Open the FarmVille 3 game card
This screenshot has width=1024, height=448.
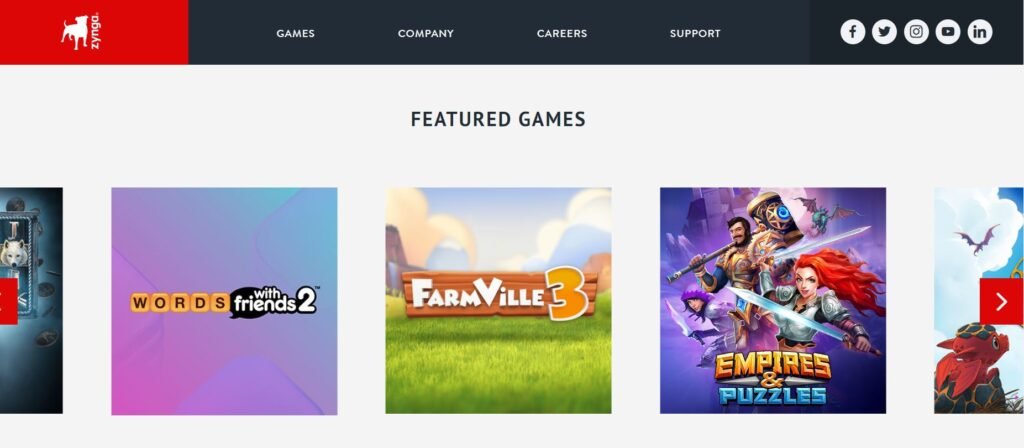498,301
